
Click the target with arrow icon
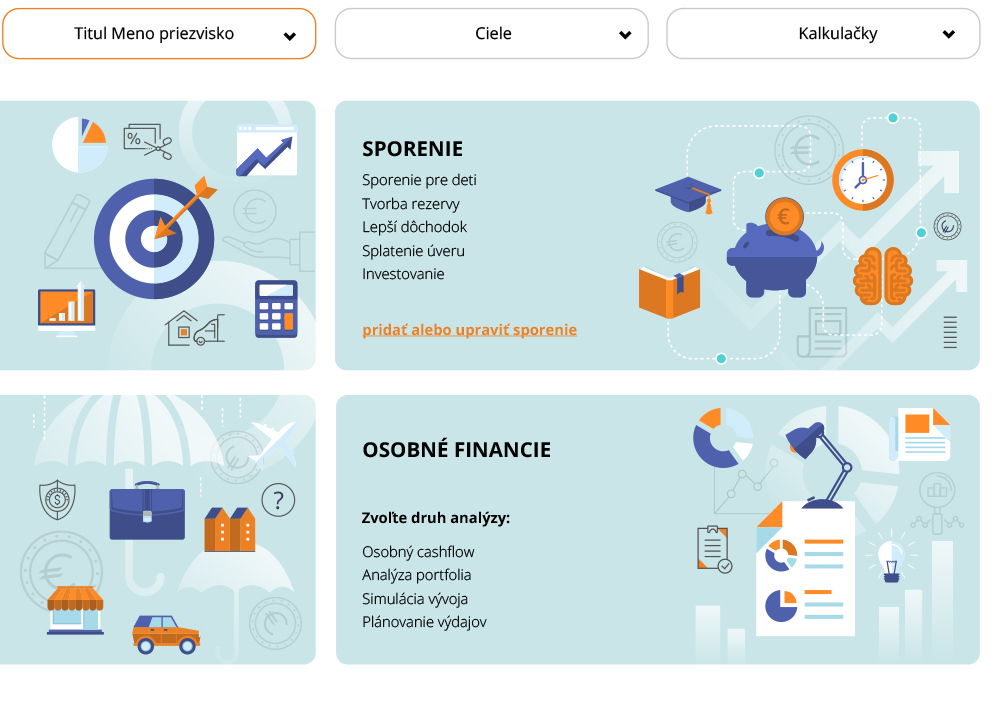tap(155, 240)
